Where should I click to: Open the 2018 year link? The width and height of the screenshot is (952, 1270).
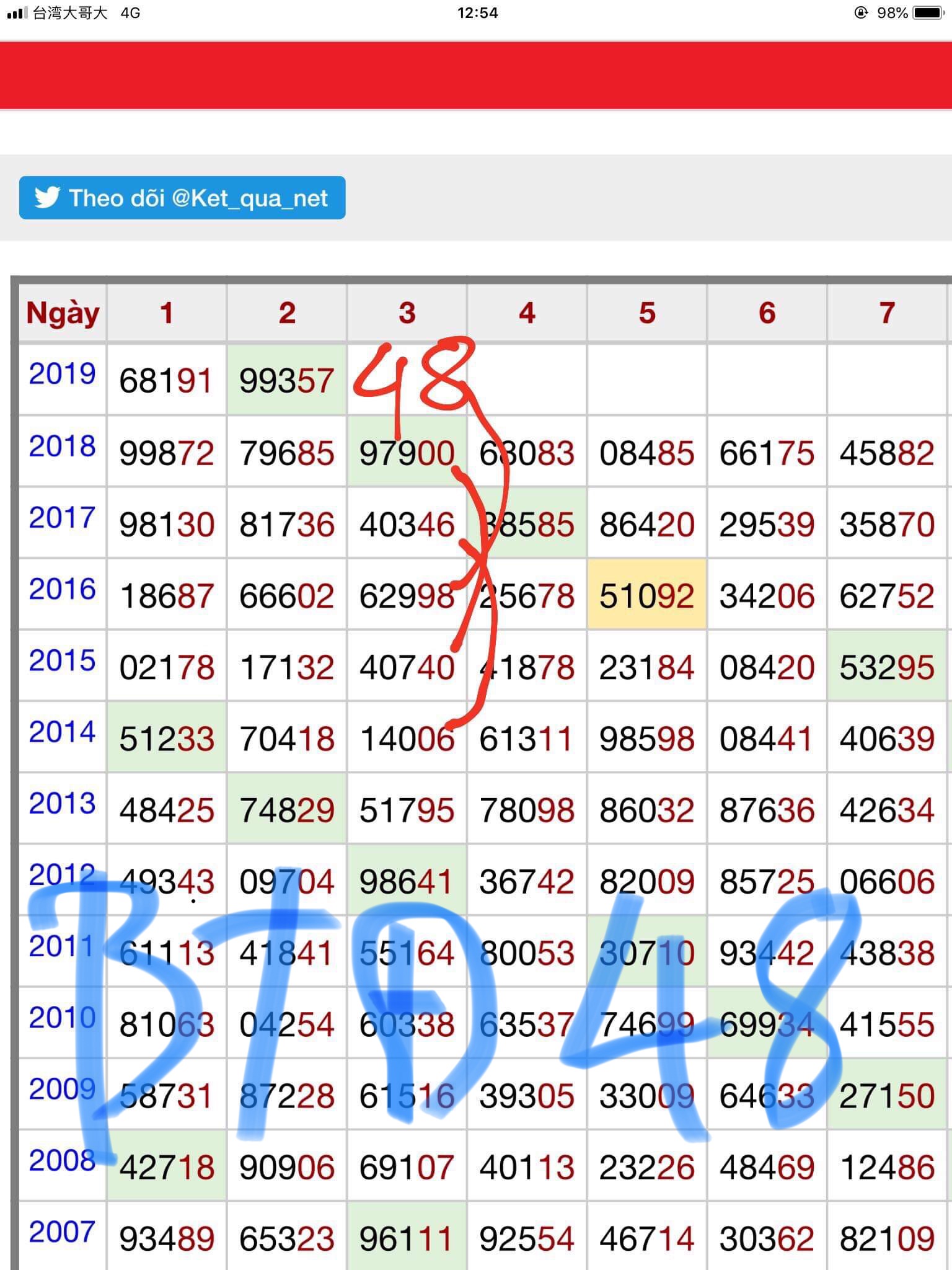pos(62,446)
